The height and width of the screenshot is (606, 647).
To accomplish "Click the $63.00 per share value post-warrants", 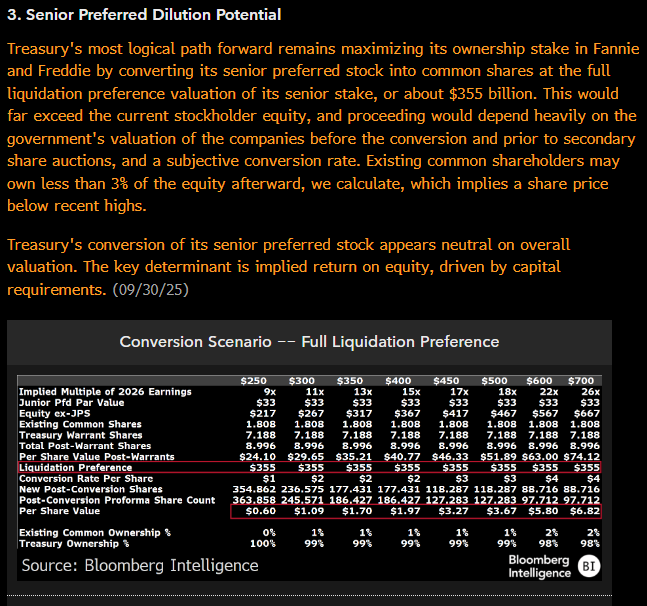I will [x=540, y=457].
